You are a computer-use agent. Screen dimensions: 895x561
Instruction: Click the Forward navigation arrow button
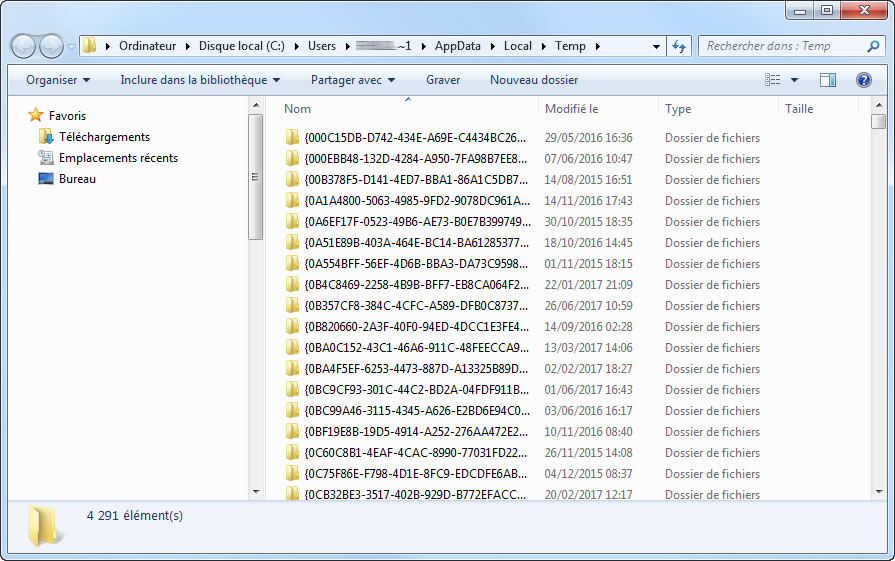(51, 46)
